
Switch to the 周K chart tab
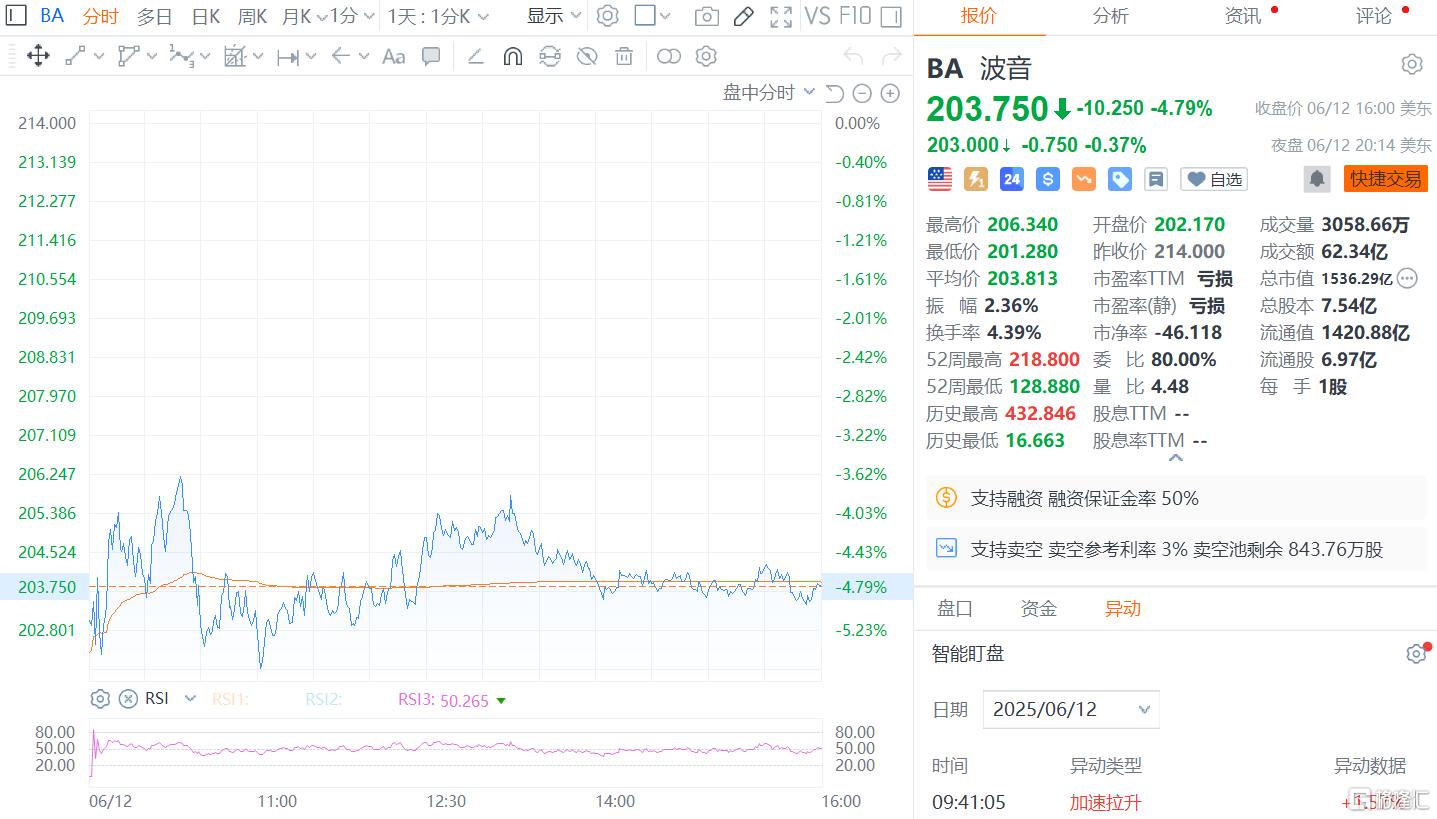pyautogui.click(x=252, y=16)
